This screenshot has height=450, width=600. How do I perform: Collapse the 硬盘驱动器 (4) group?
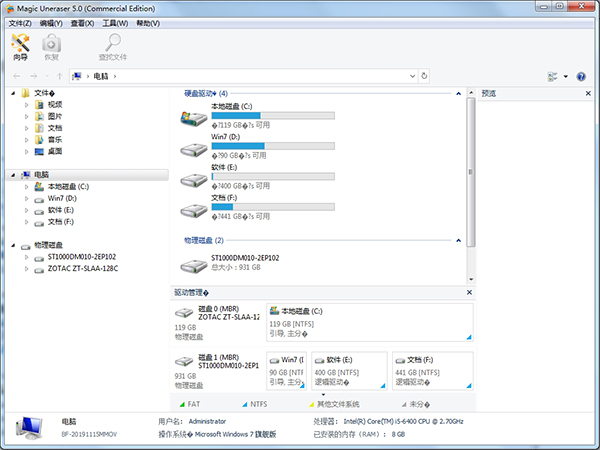click(x=458, y=93)
